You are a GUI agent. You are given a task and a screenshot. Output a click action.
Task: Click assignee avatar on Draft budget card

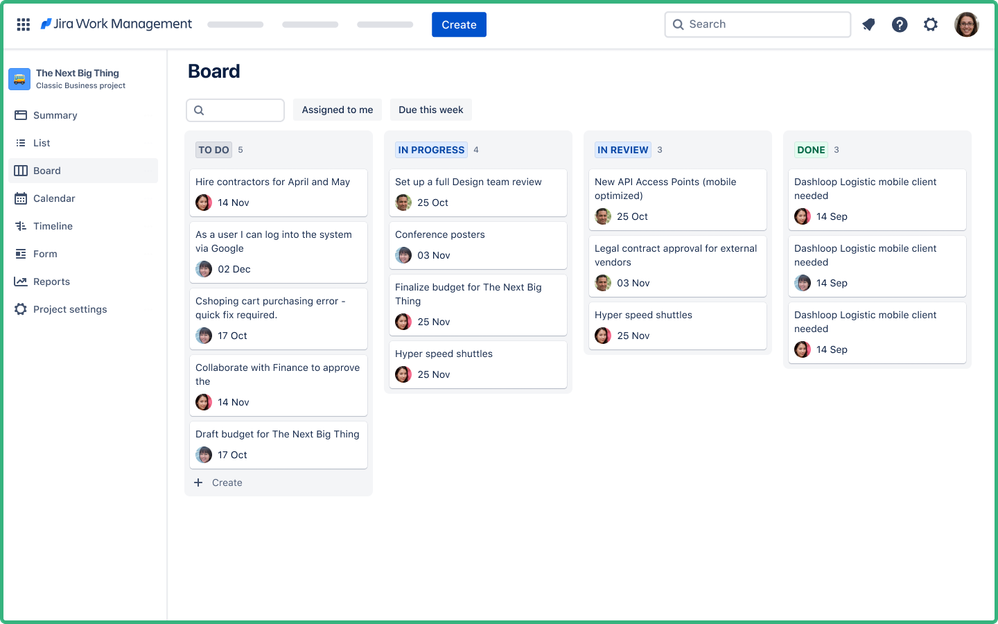204,455
